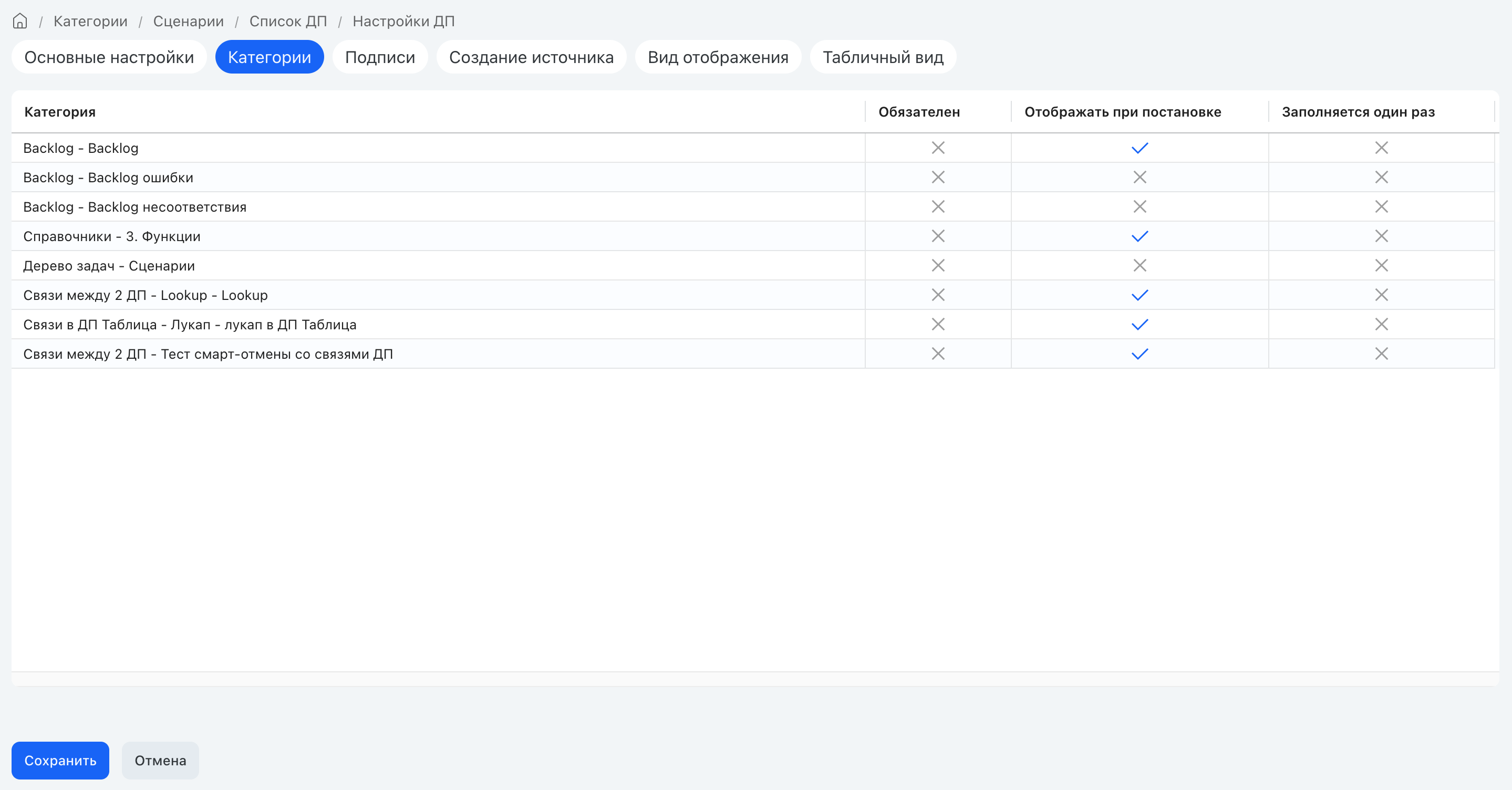1512x790 pixels.
Task: Select the Дерево задач - Сценарии row
Action: (x=753, y=265)
